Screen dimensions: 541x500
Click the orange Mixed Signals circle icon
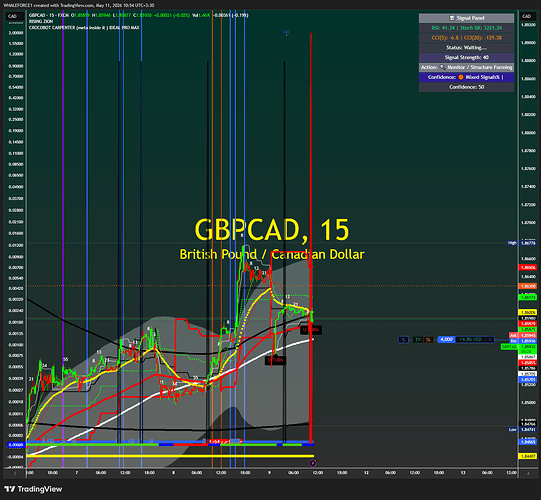point(461,77)
